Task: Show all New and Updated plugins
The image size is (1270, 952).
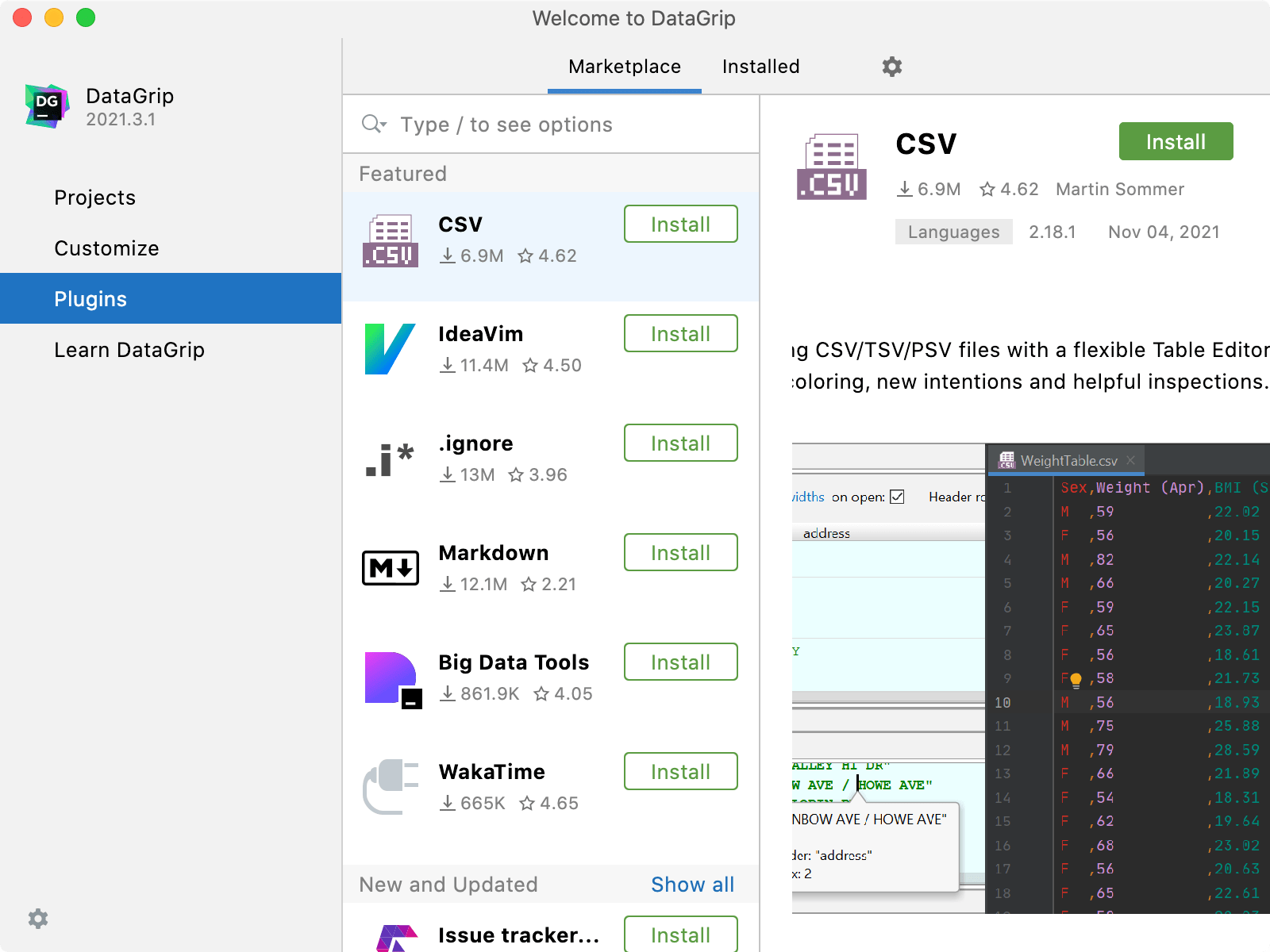Action: 693,885
